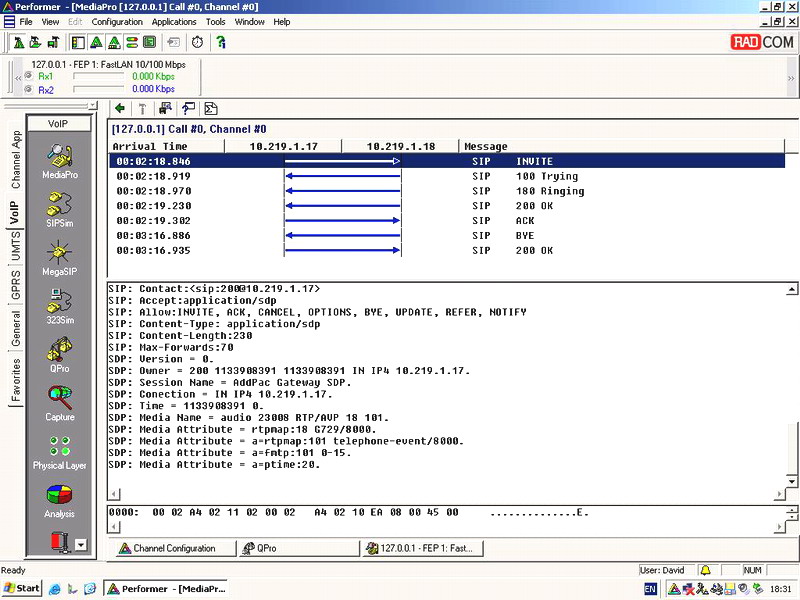Image resolution: width=800 pixels, height=600 pixels.
Task: Click the first main toolbar triangle icon
Action: pyautogui.click(x=19, y=42)
